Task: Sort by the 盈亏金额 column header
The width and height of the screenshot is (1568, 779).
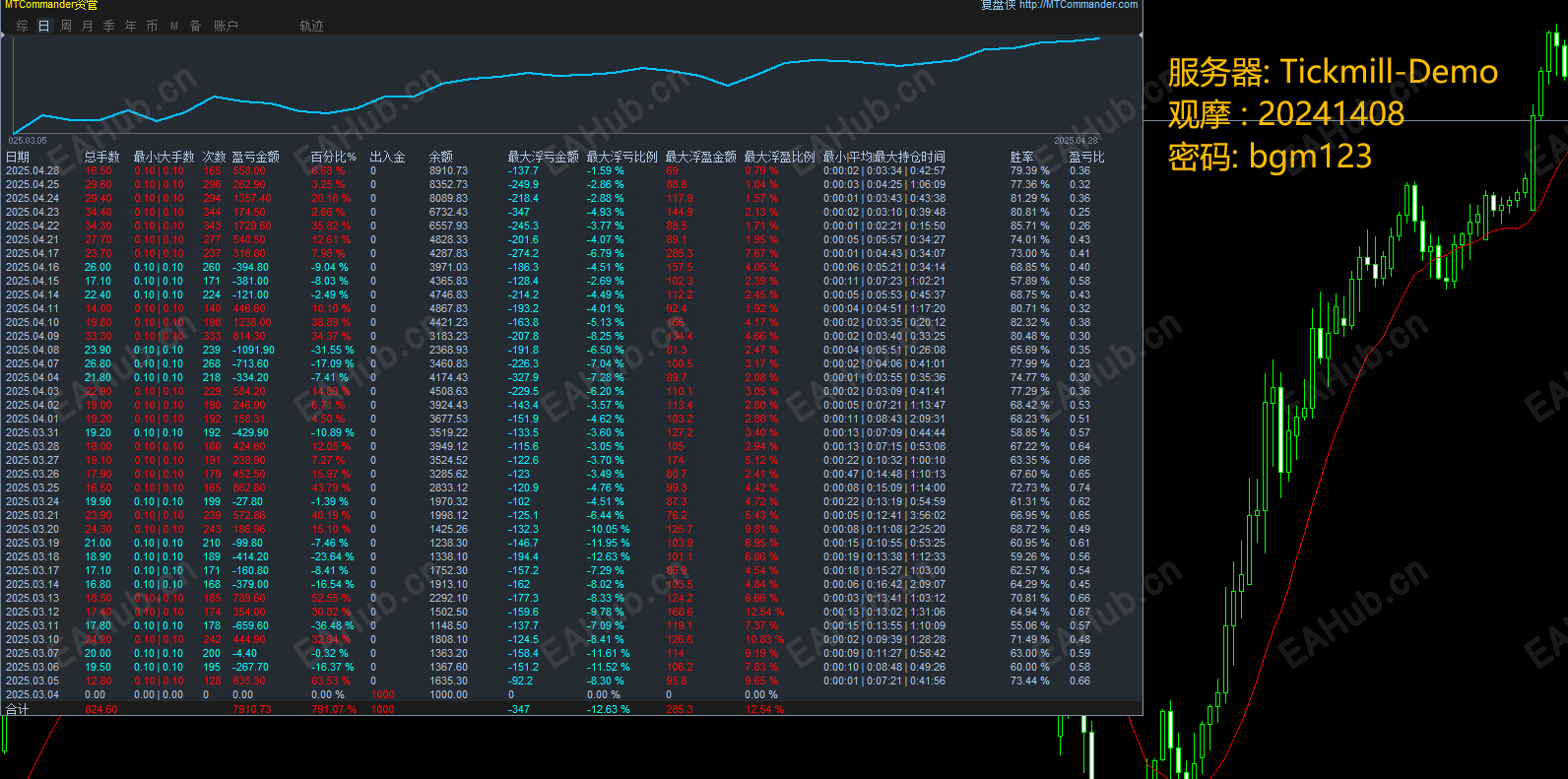Action: point(256,157)
